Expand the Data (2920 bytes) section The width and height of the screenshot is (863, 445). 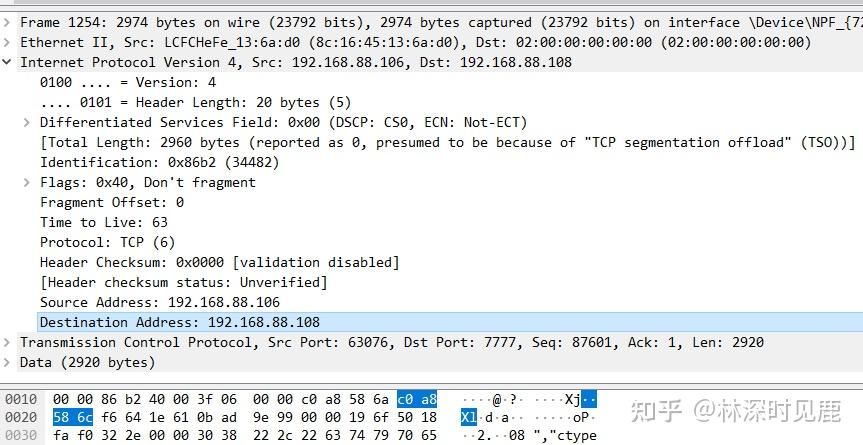(9, 362)
